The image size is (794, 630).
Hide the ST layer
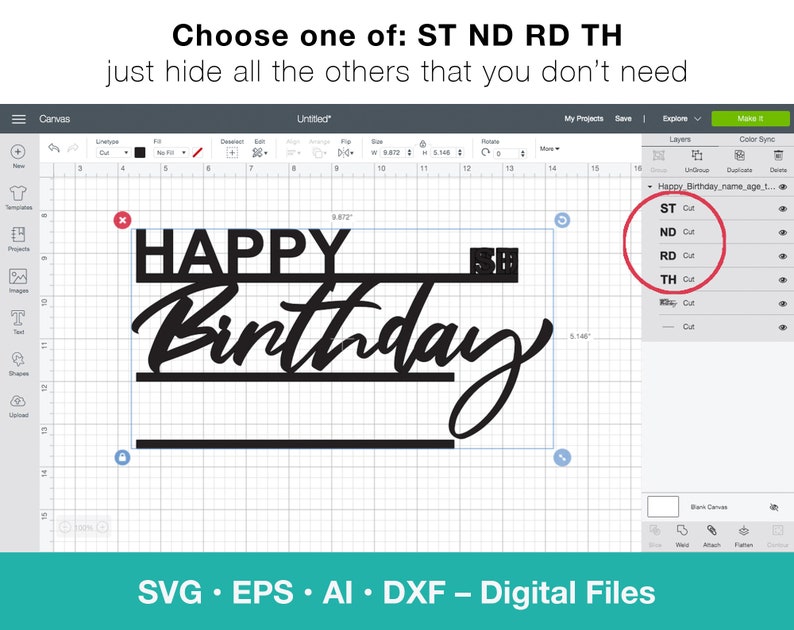[x=782, y=209]
